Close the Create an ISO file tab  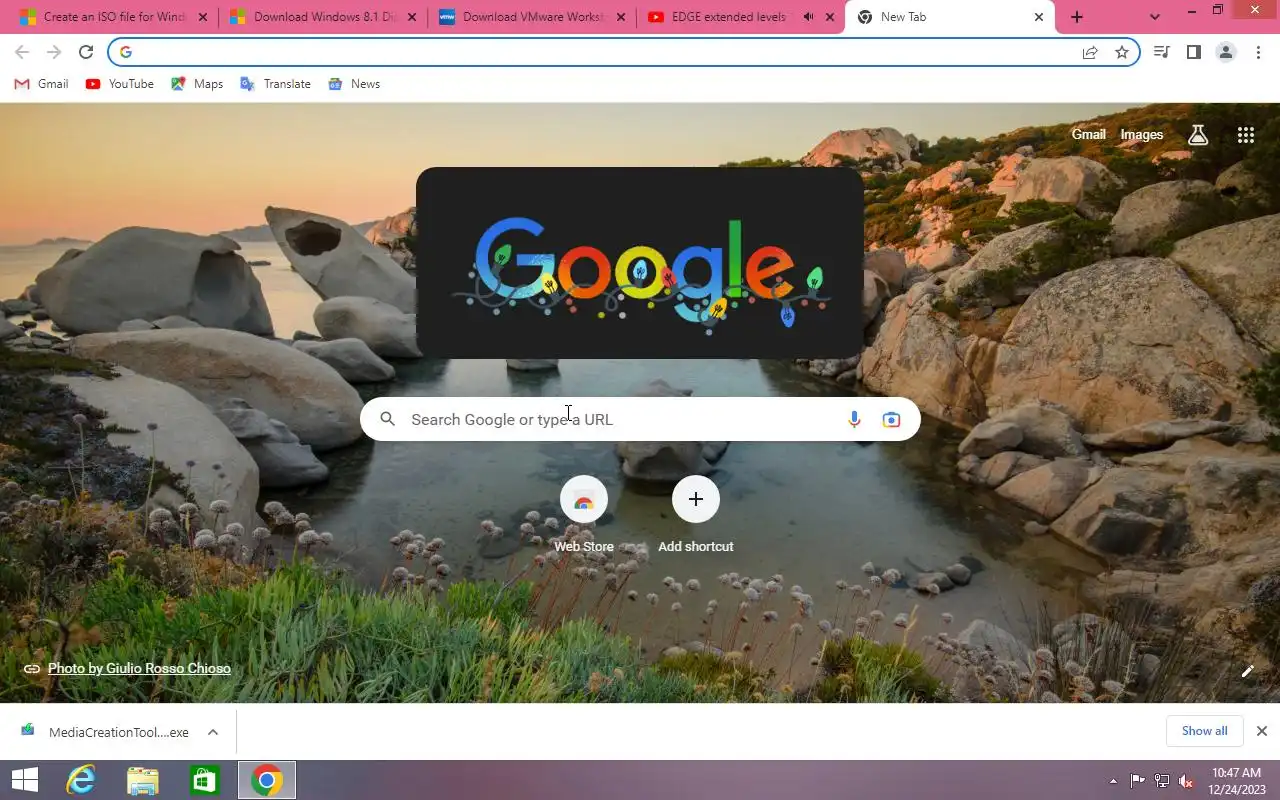(x=203, y=17)
